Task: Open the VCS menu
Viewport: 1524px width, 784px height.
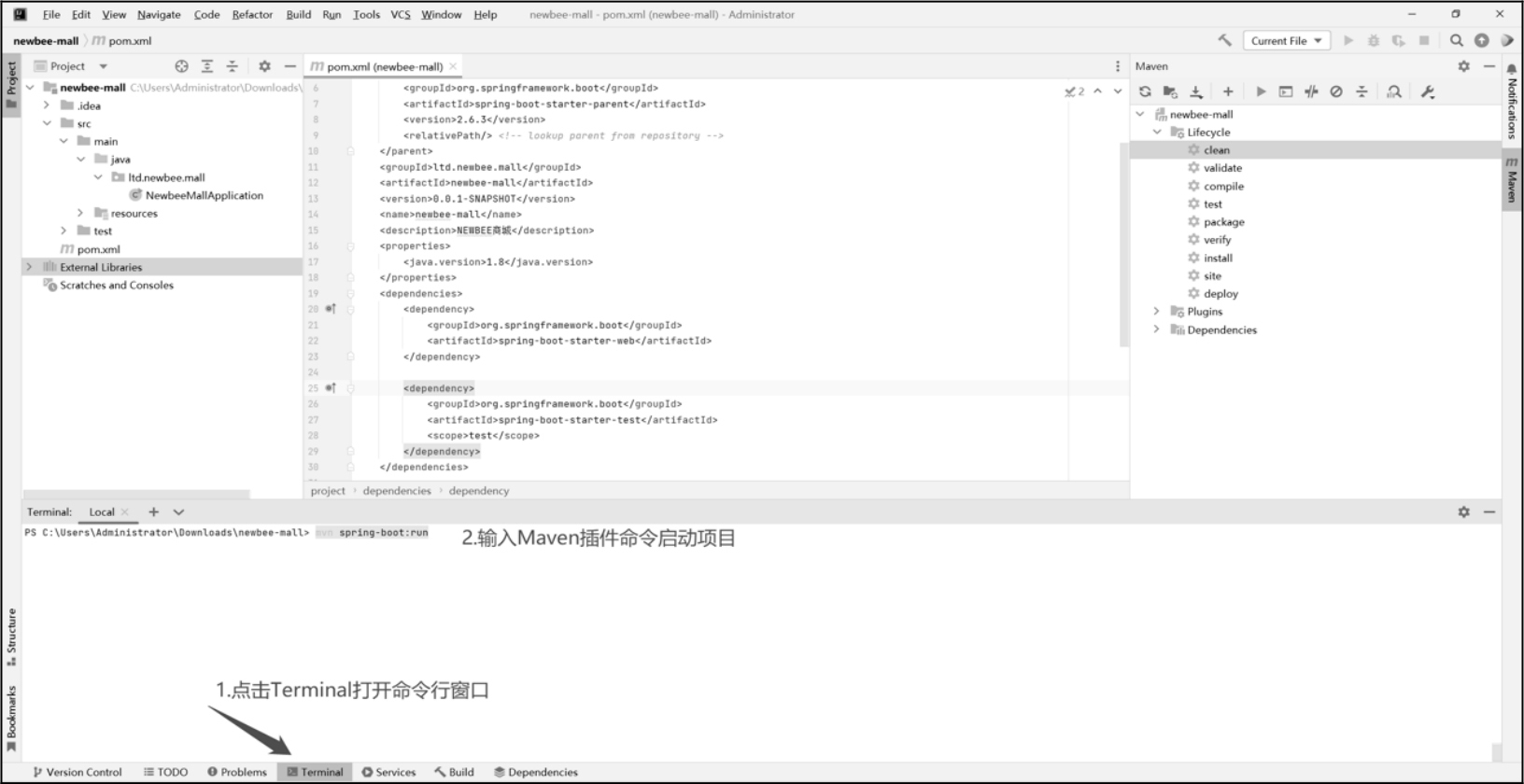Action: click(x=401, y=14)
